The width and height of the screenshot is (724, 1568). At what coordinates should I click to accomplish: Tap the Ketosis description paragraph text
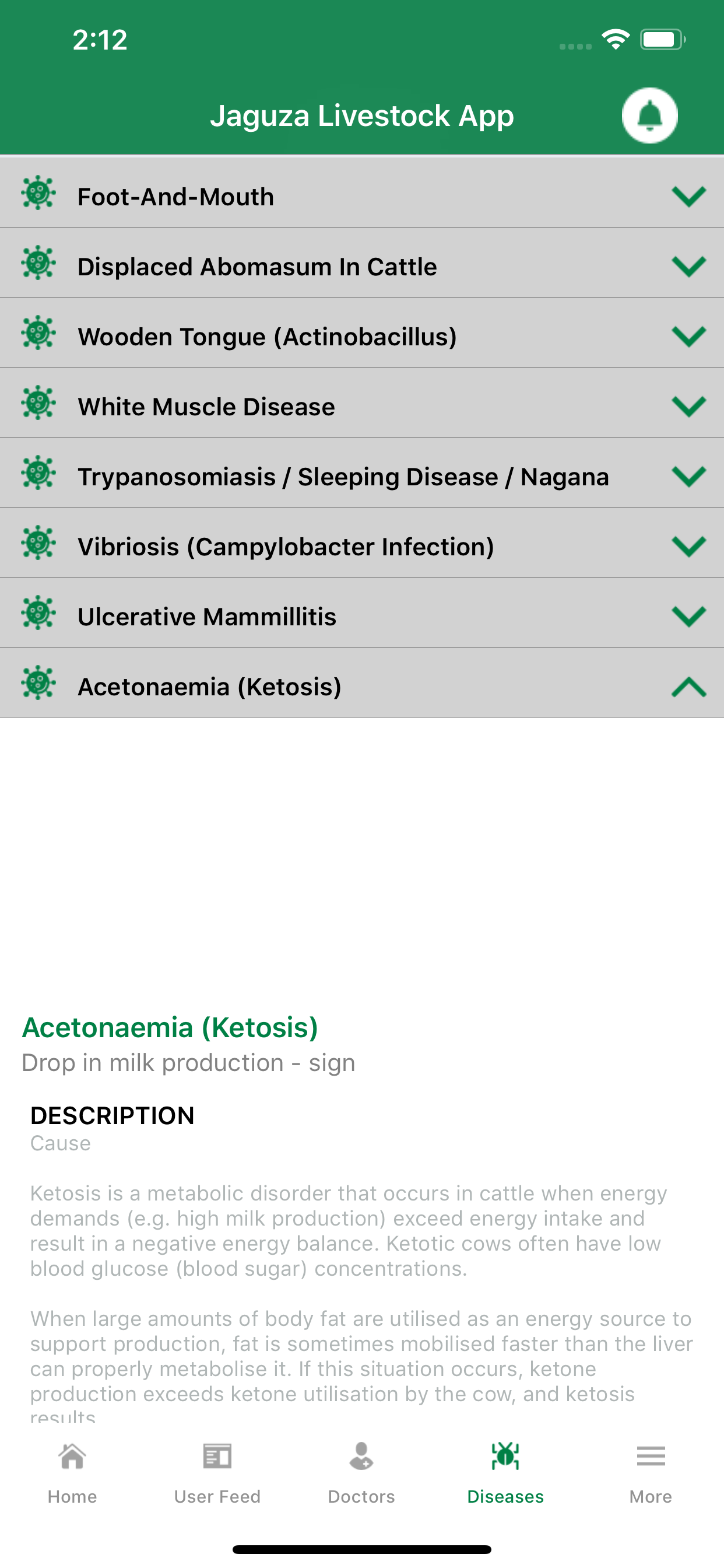tap(349, 1231)
